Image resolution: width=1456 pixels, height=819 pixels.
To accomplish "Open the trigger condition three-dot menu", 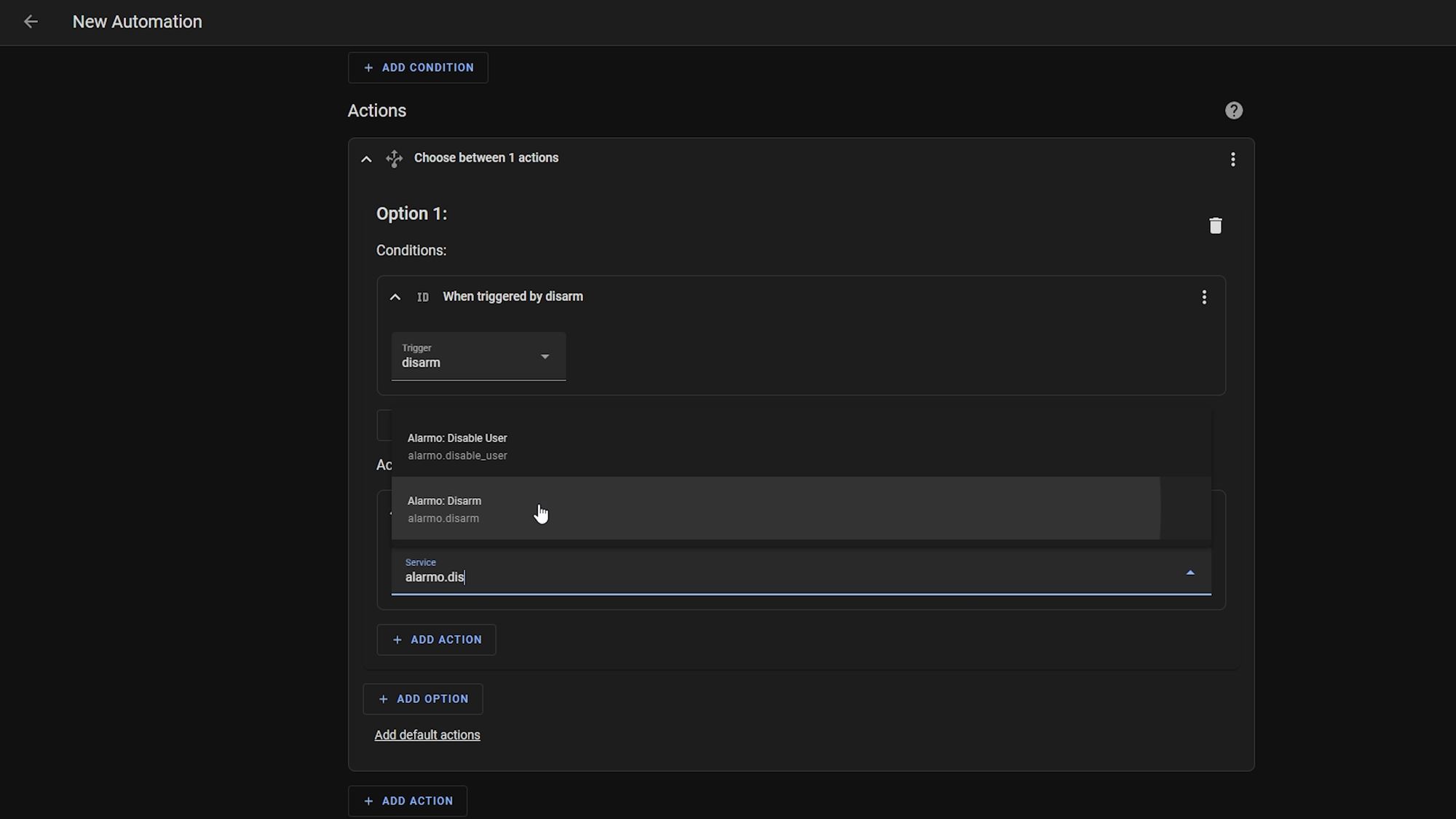I will click(1204, 297).
